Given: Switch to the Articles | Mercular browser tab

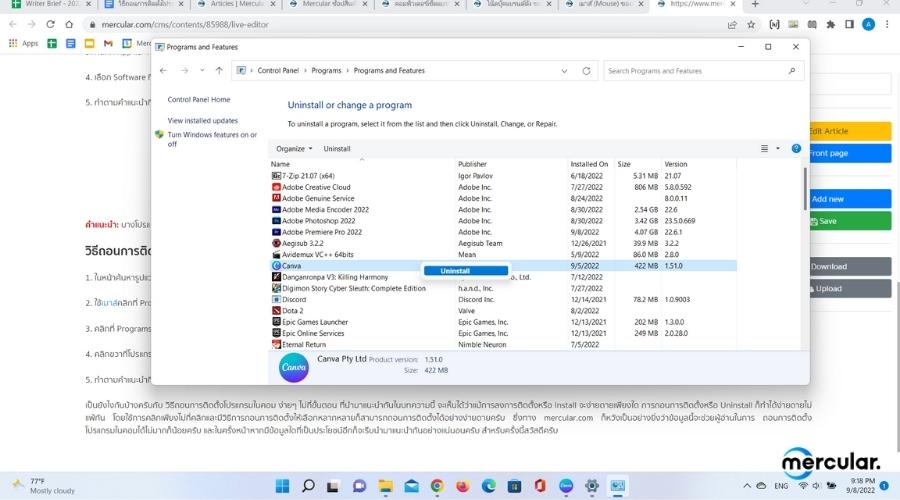Looking at the screenshot, I should coord(236,4).
